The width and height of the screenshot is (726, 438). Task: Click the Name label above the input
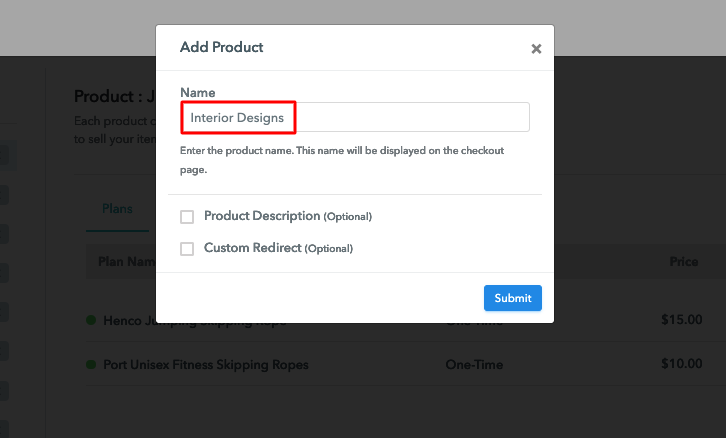coord(198,93)
